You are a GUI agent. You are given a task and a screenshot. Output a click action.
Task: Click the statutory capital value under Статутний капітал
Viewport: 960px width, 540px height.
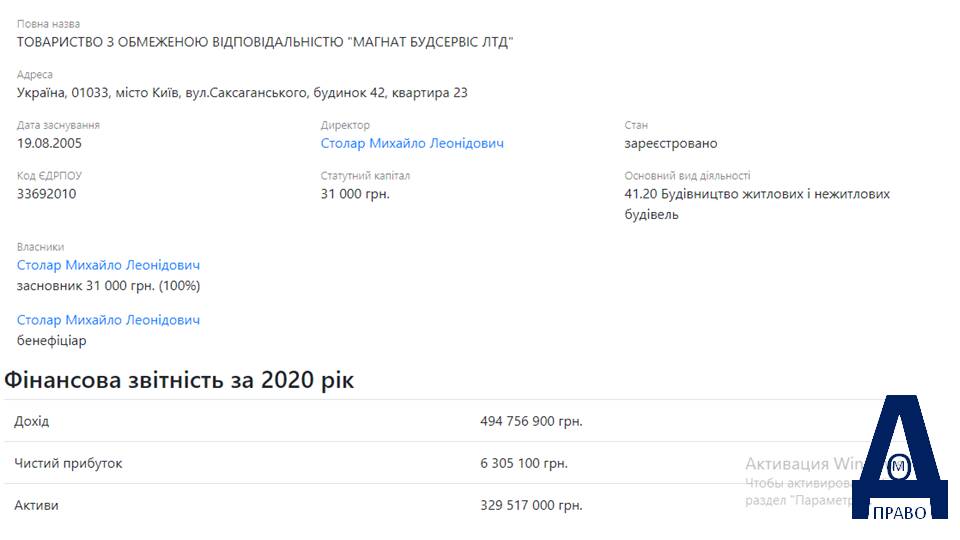(355, 194)
